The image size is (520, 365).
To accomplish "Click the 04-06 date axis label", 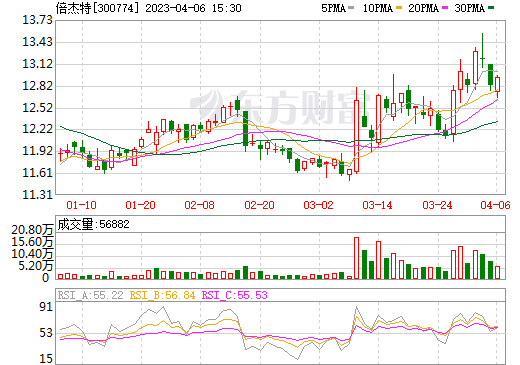I will [x=495, y=205].
